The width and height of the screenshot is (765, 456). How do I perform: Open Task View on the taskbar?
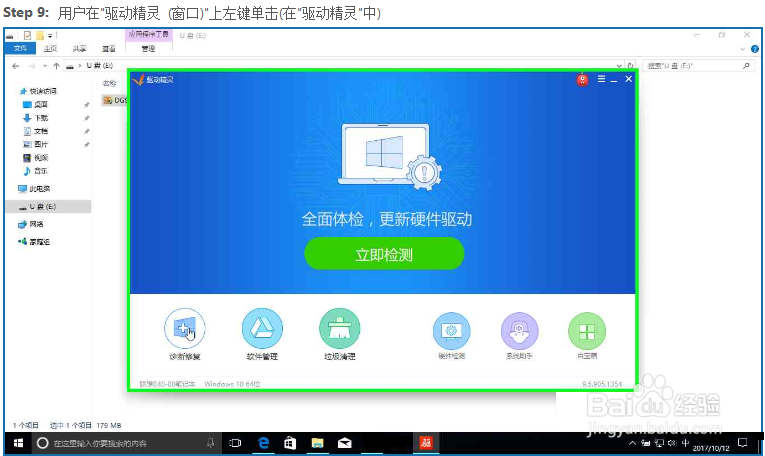tap(235, 443)
